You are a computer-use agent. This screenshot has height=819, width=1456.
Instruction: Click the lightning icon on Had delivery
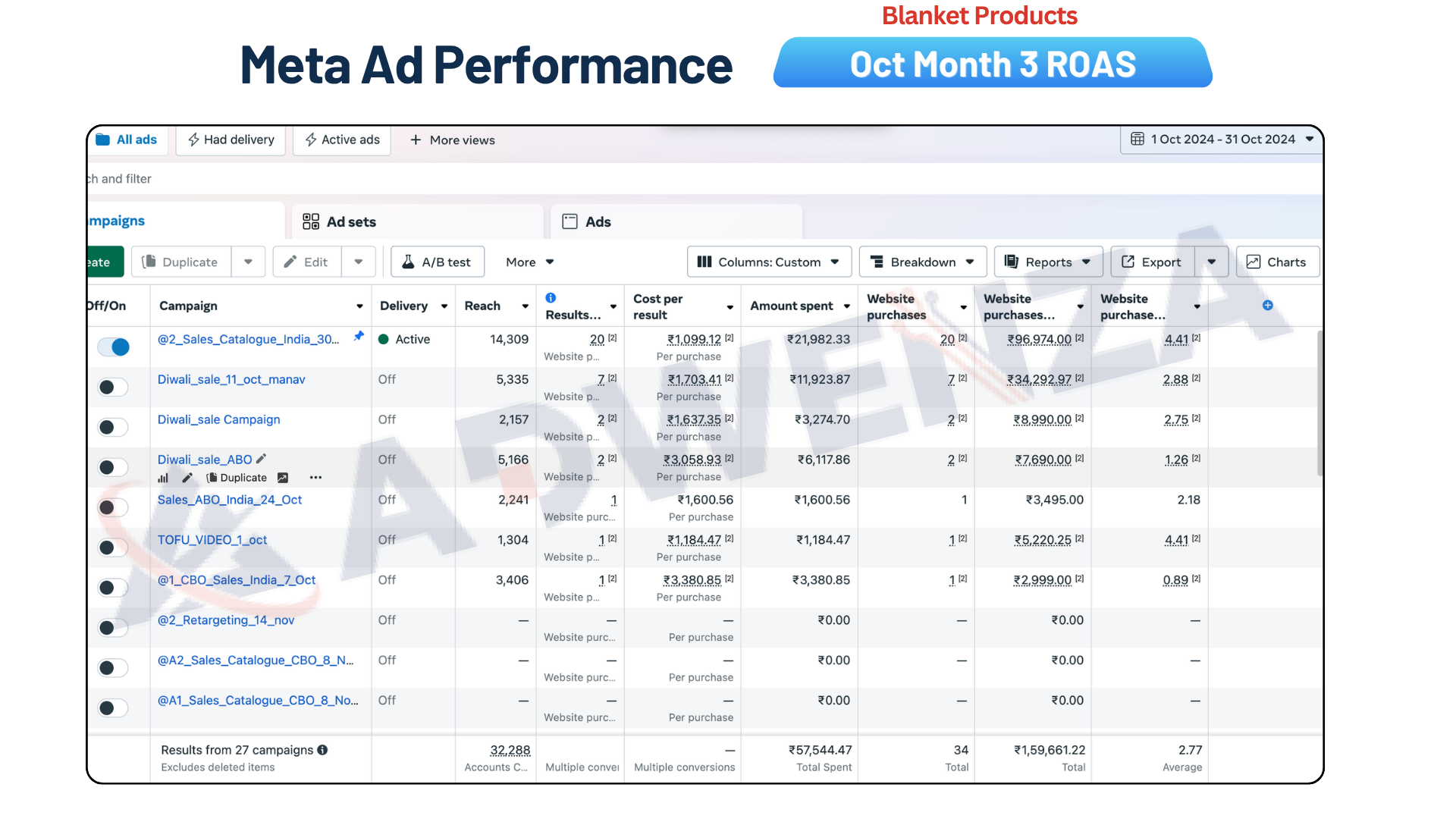(194, 140)
